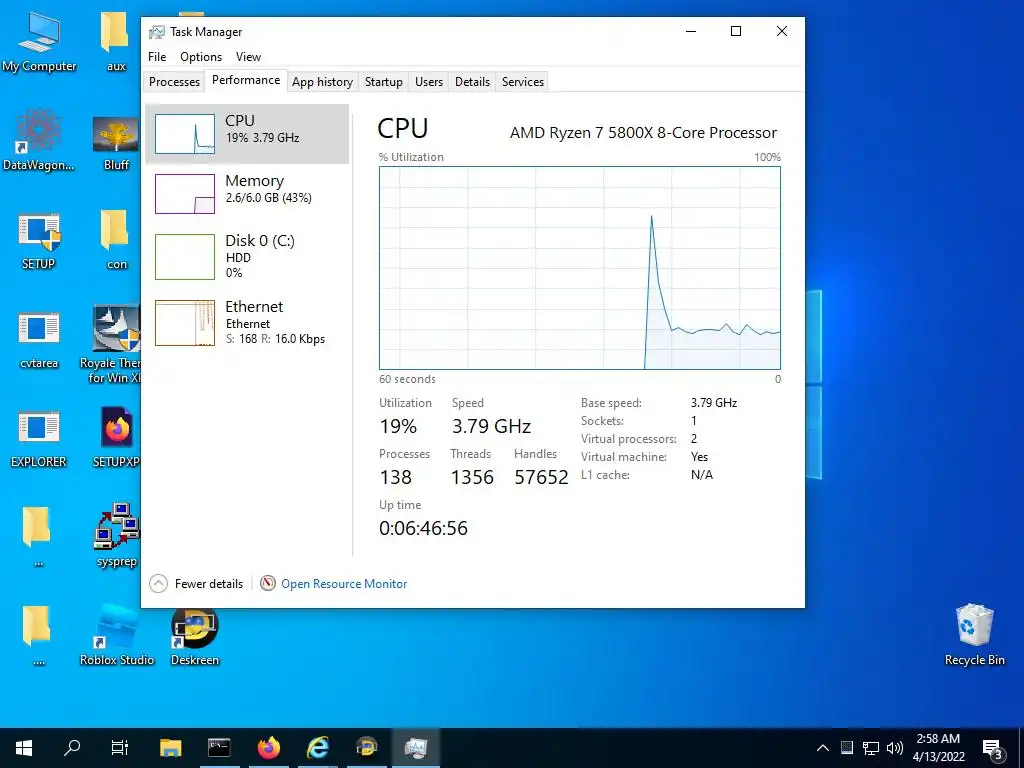The image size is (1024, 768).
Task: Click the Speed value 3.79 GHz
Action: pyautogui.click(x=491, y=426)
